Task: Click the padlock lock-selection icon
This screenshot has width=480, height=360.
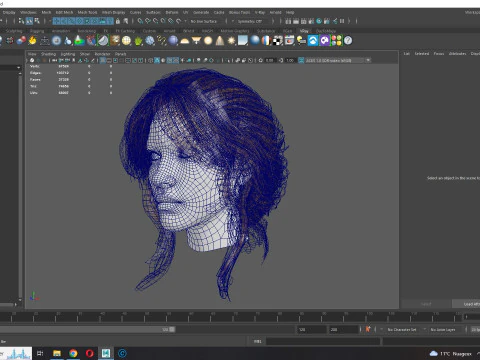Action: [x=118, y=21]
